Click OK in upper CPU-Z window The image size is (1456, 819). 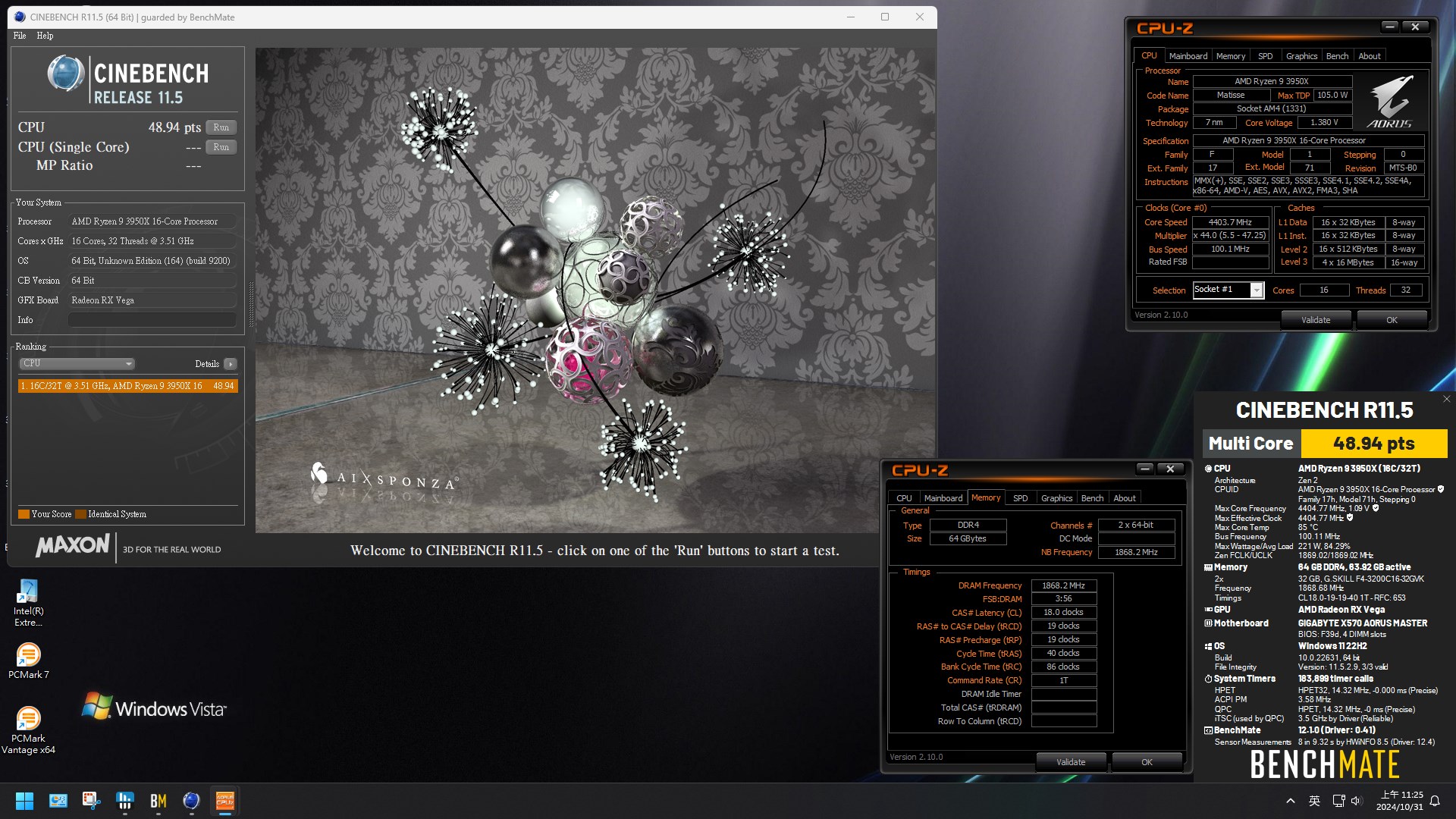tap(1392, 320)
